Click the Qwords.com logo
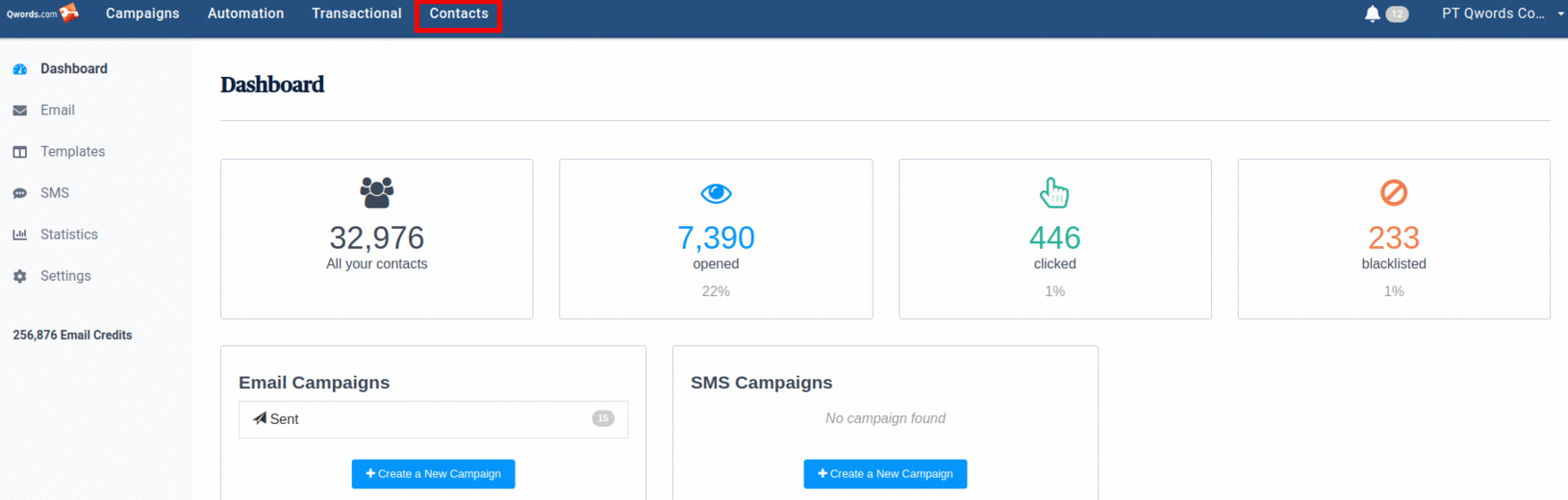The image size is (1568, 500). click(42, 13)
